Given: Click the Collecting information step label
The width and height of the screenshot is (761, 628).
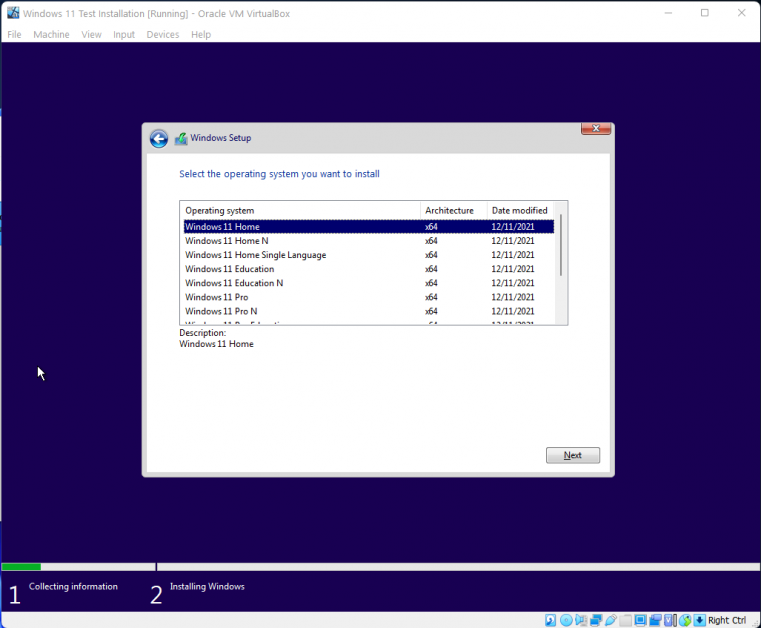Looking at the screenshot, I should [73, 586].
